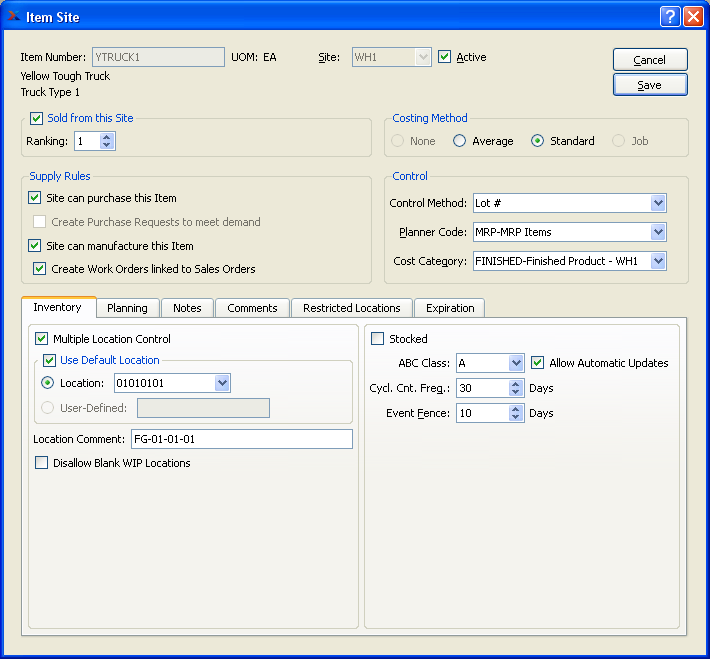Increase the Ranking spinner value
The image size is (710, 659).
pos(108,137)
